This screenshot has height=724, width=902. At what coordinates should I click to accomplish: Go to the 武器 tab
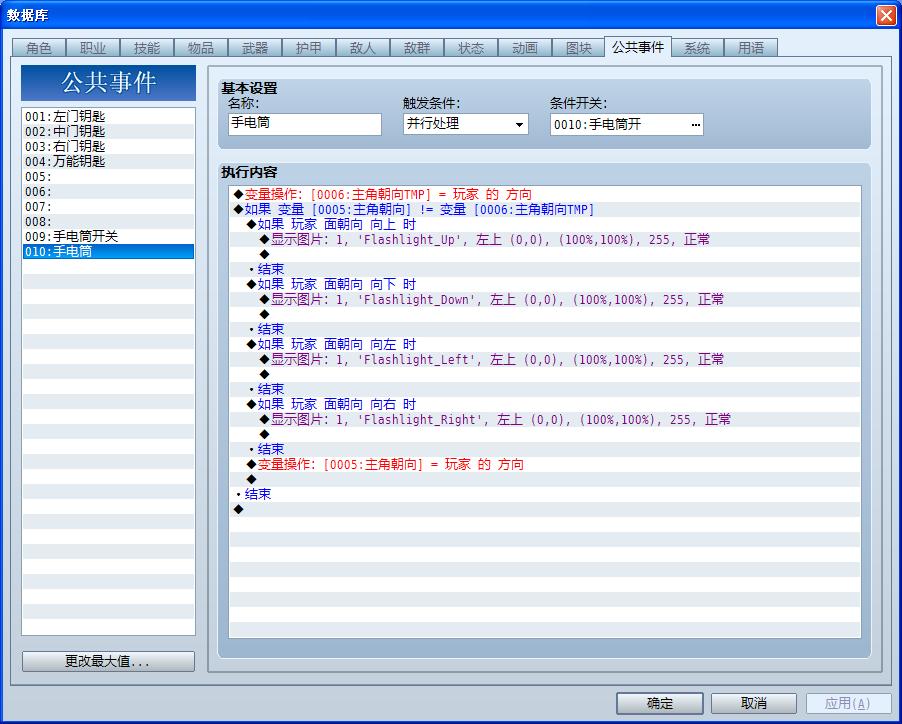[255, 48]
